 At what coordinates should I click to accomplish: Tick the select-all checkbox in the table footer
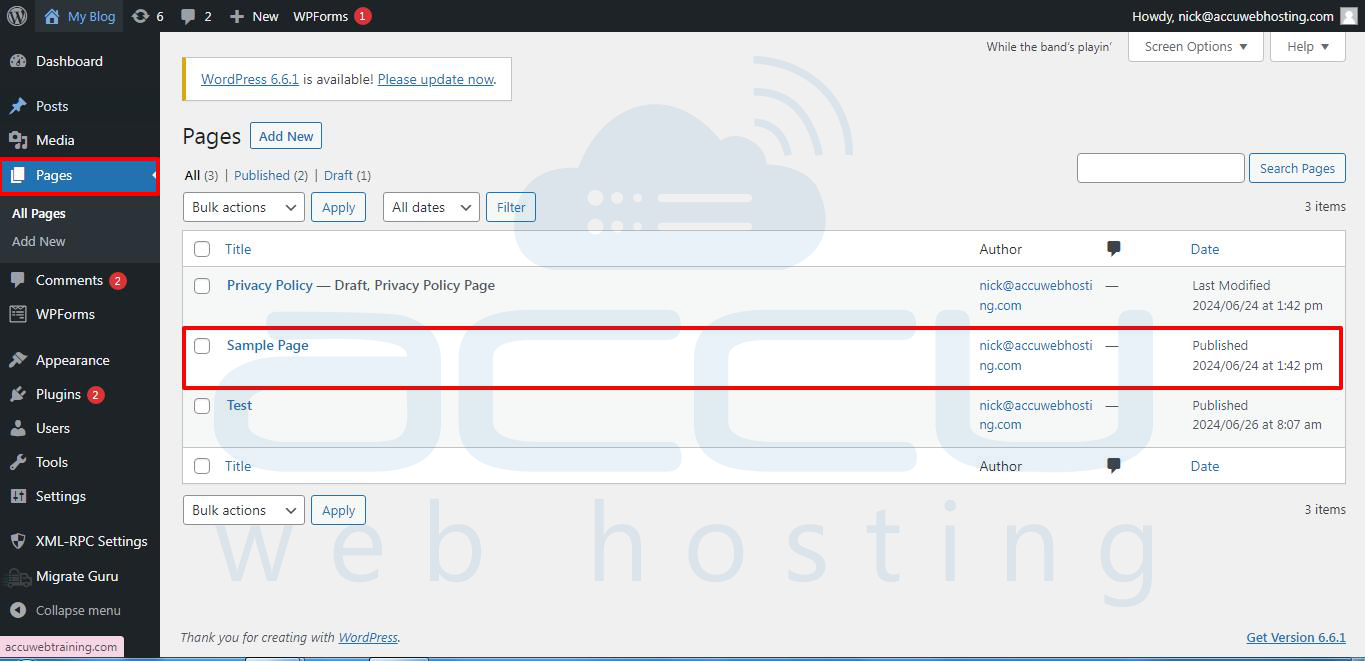tap(202, 466)
